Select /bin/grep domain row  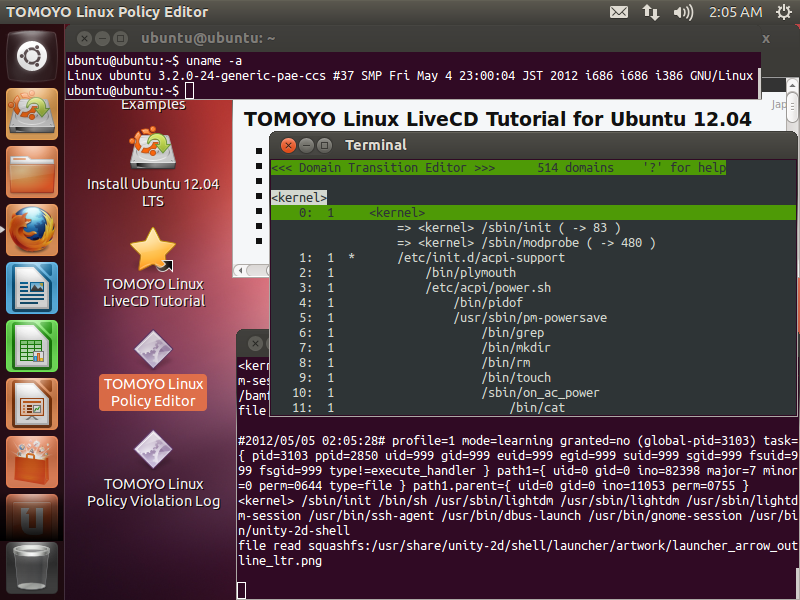pyautogui.click(x=533, y=333)
